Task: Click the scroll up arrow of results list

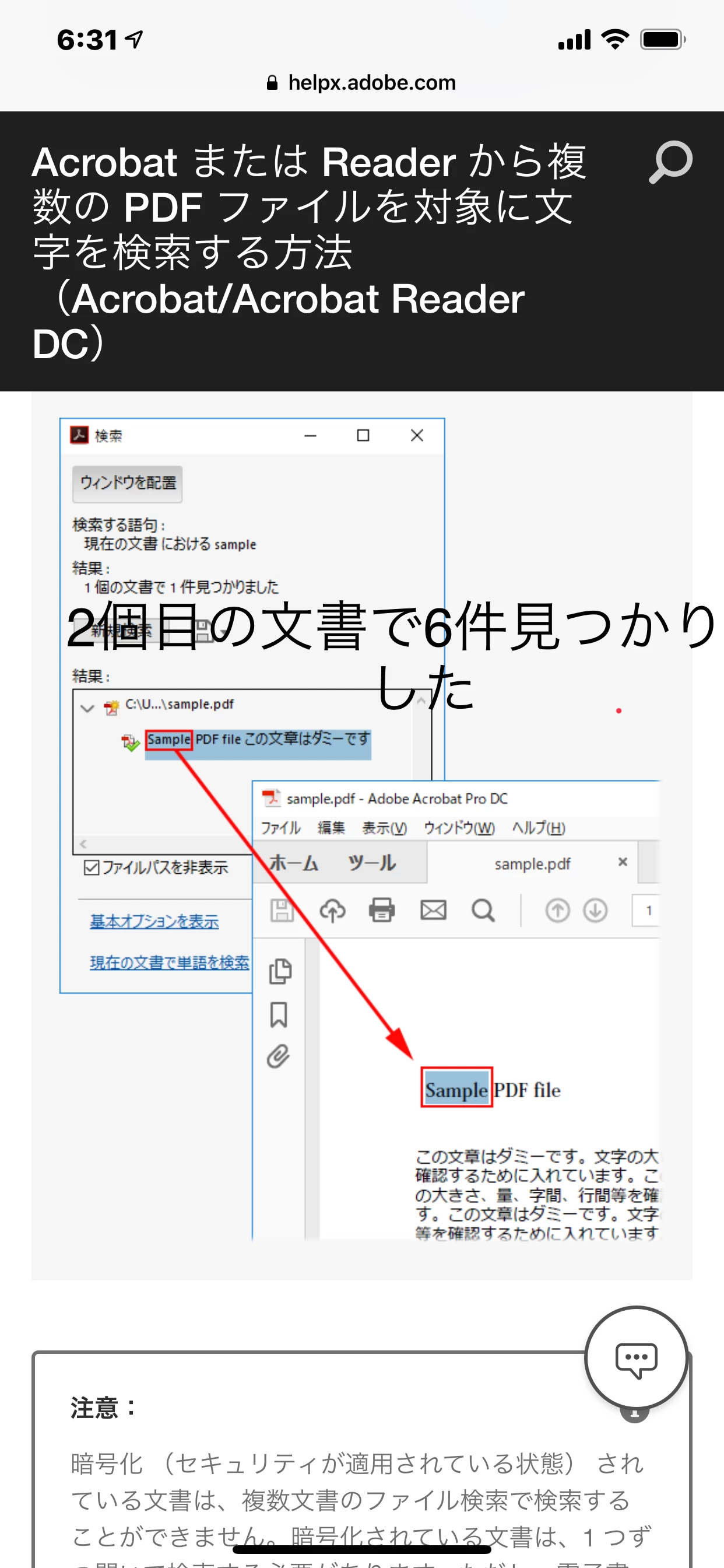Action: 421,701
